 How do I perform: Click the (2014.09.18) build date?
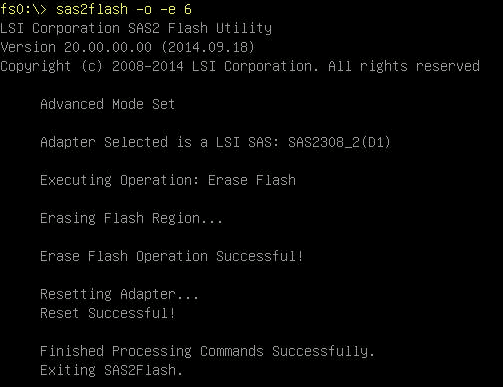[208, 47]
